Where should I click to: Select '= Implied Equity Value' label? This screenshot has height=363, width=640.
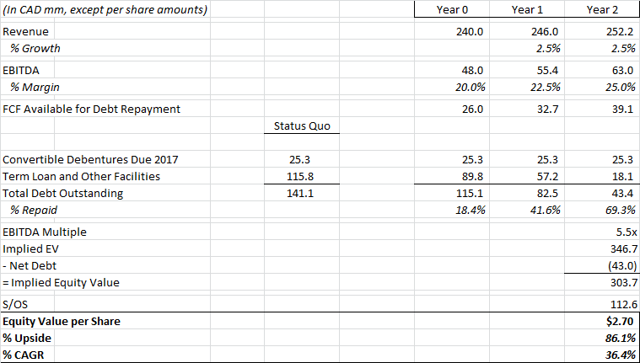[x=61, y=283]
